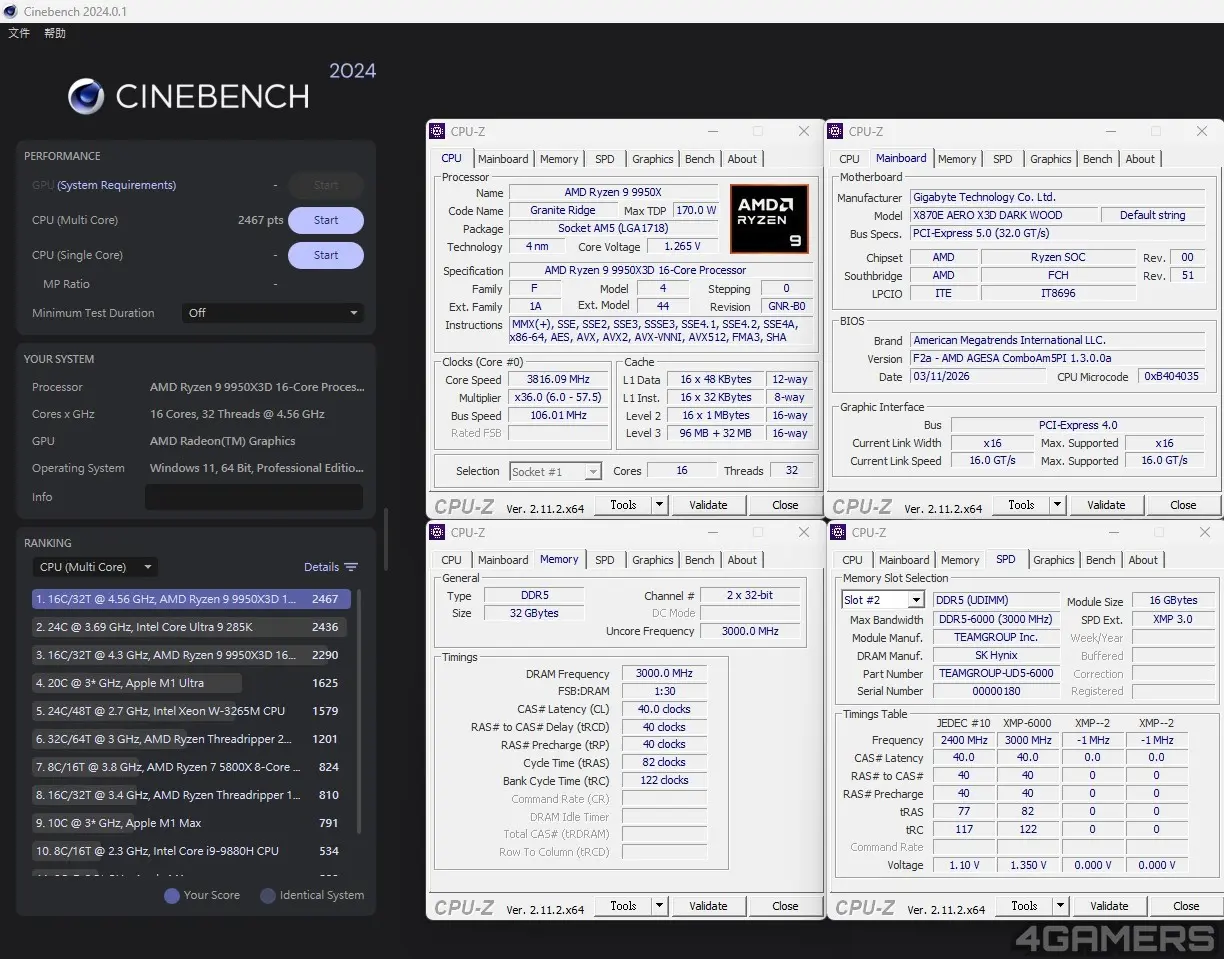Click Validate in Mainboard window
This screenshot has height=959, width=1224.
pos(1106,505)
